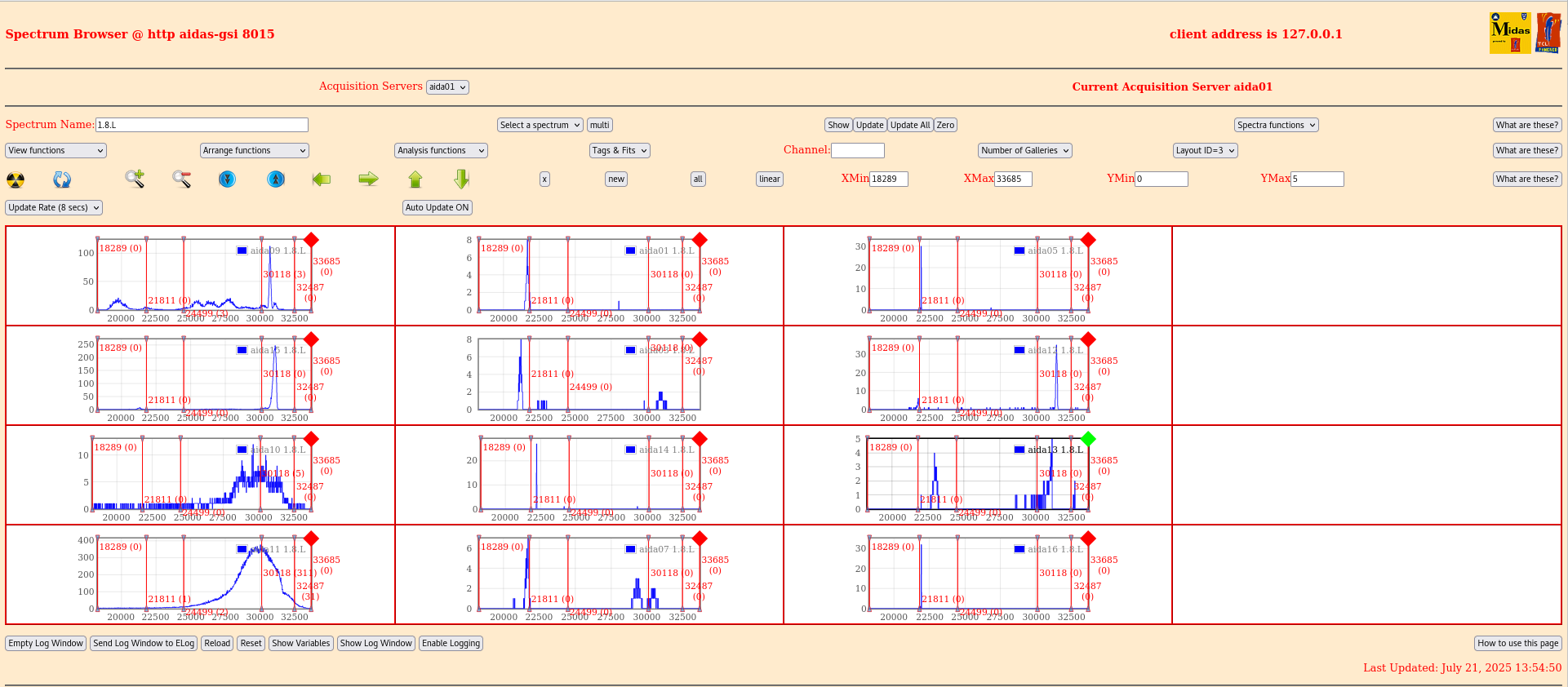Screen dimensions: 1568x687
Task: Click the Channel input field
Action: (858, 151)
